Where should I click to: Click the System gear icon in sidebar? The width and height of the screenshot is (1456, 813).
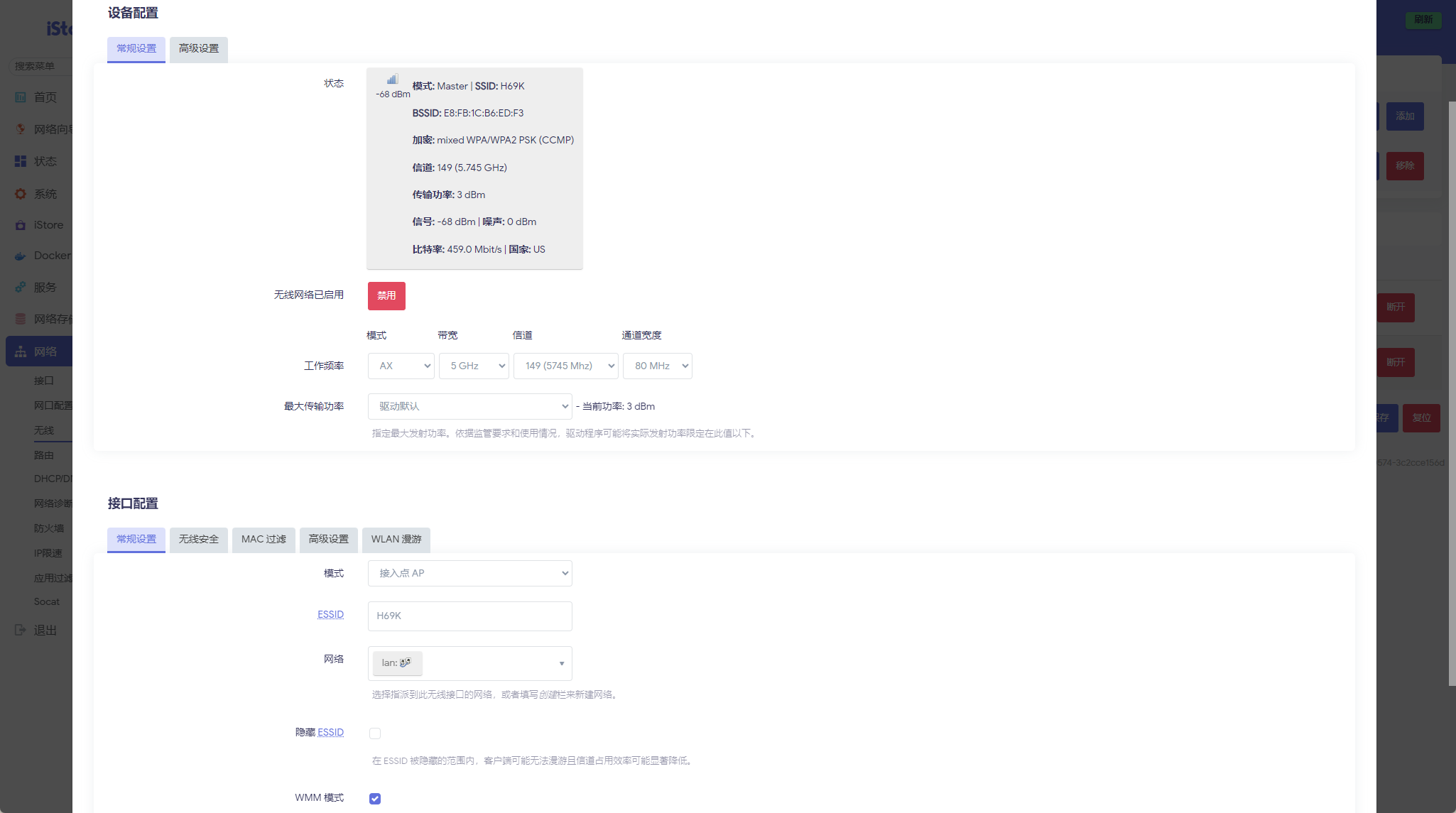[x=21, y=194]
